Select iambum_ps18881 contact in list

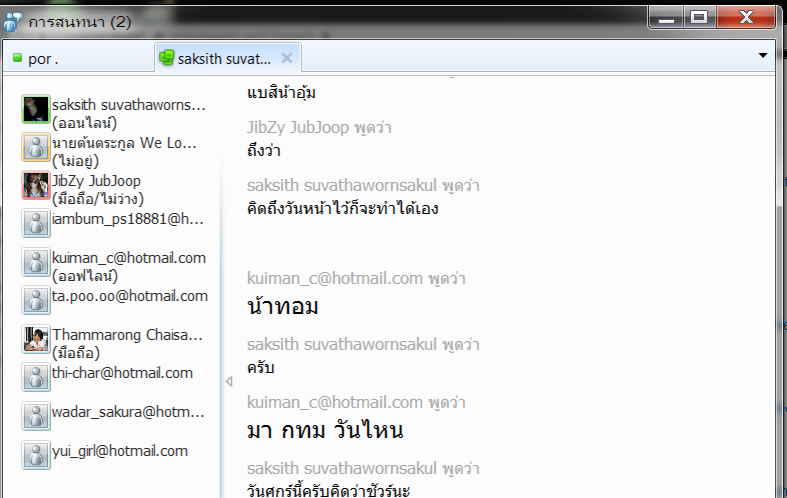click(127, 218)
